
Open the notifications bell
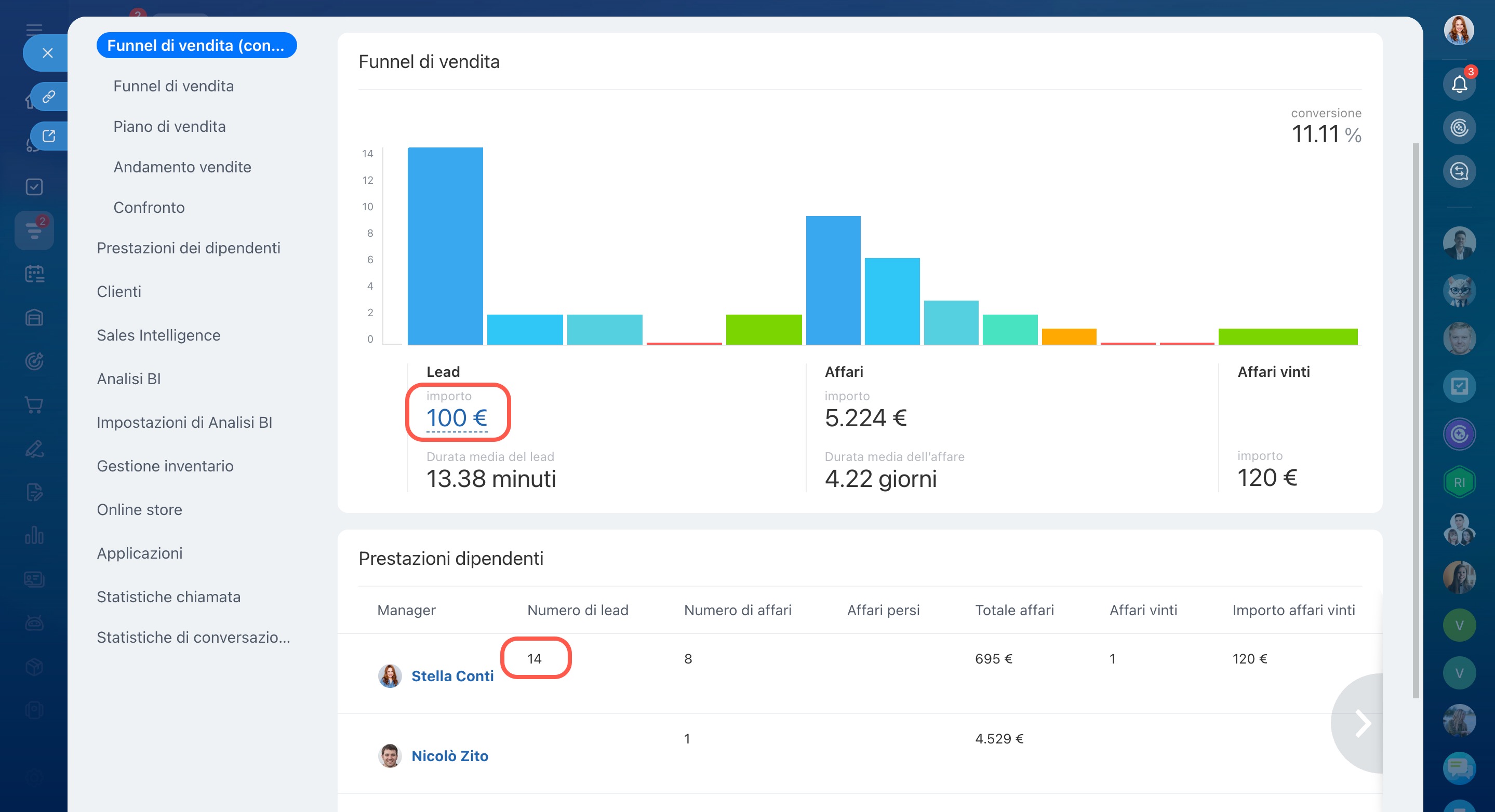[x=1459, y=85]
